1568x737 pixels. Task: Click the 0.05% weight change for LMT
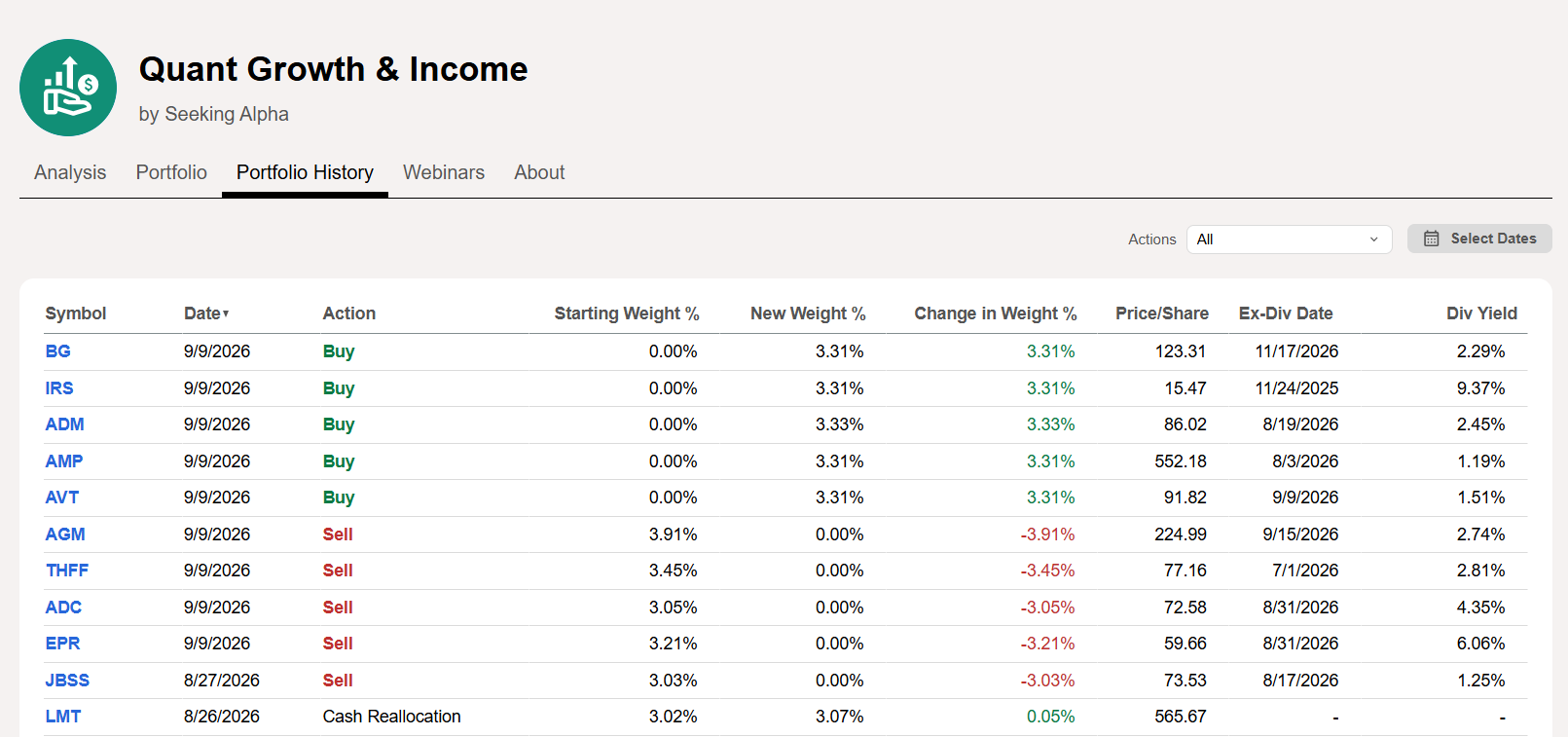point(1050,717)
